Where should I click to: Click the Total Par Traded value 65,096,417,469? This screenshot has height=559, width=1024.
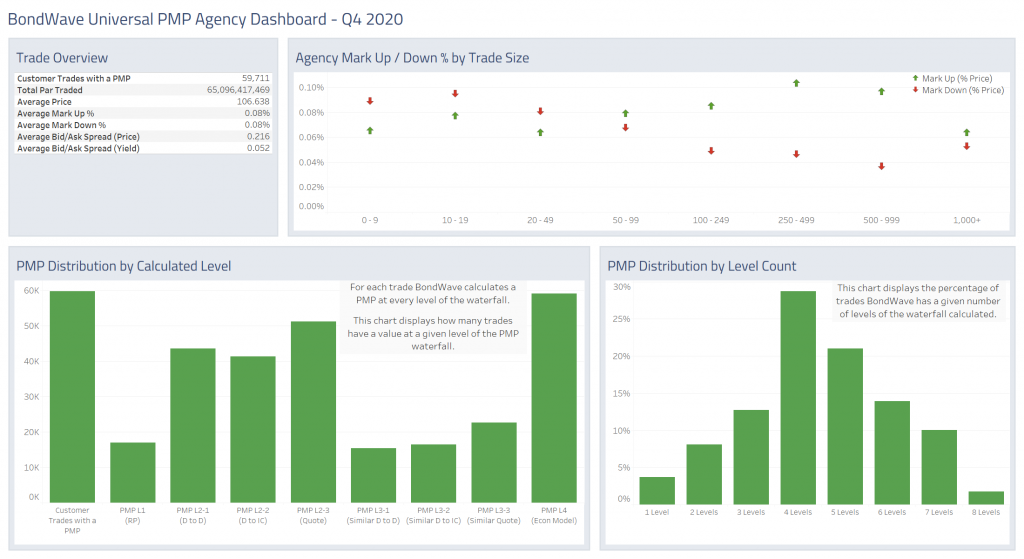coord(238,89)
